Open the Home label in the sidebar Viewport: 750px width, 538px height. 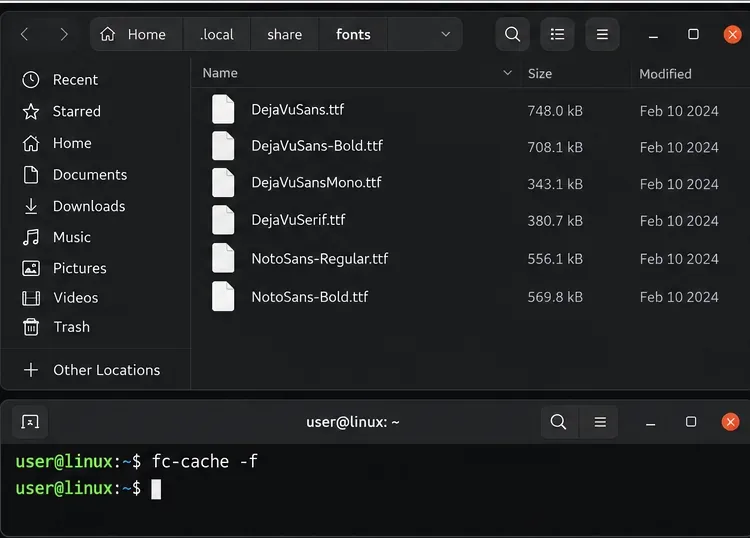tap(72, 143)
